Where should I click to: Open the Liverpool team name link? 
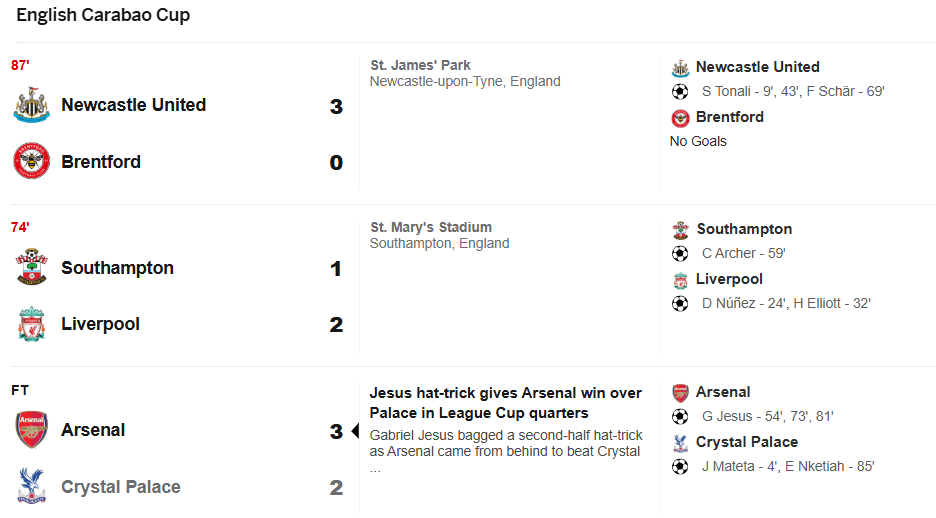100,324
